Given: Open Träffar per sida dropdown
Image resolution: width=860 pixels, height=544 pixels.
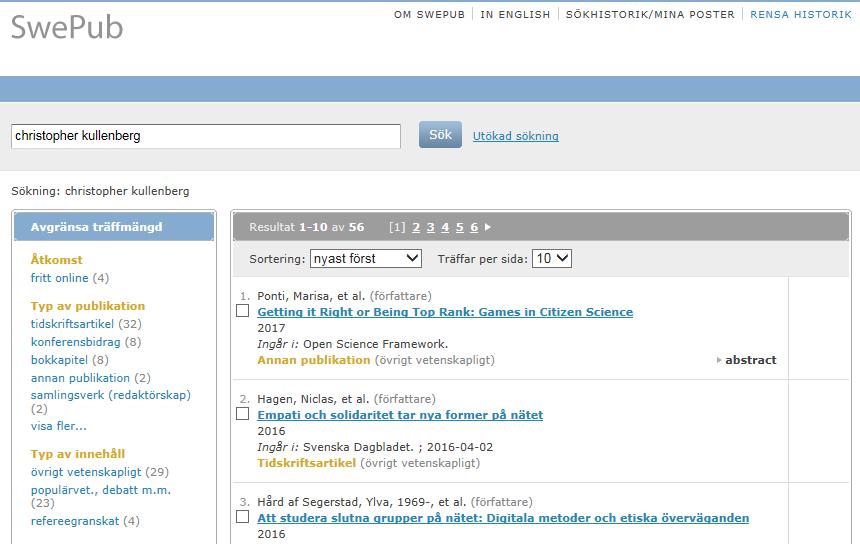Looking at the screenshot, I should pos(552,258).
